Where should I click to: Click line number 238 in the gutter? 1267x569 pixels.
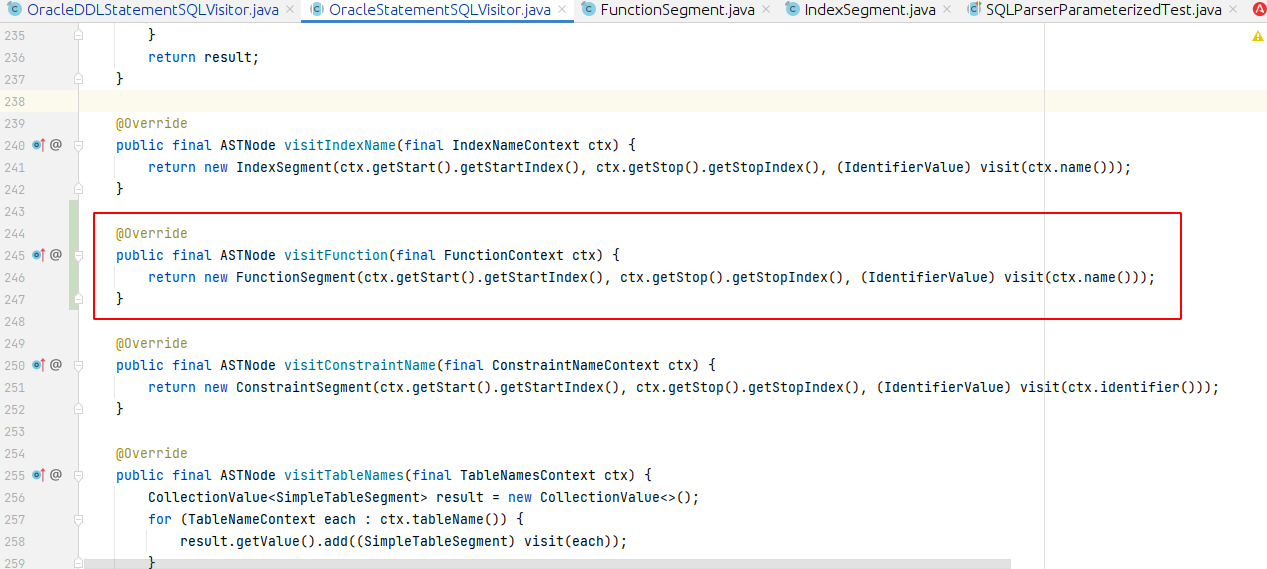[14, 101]
